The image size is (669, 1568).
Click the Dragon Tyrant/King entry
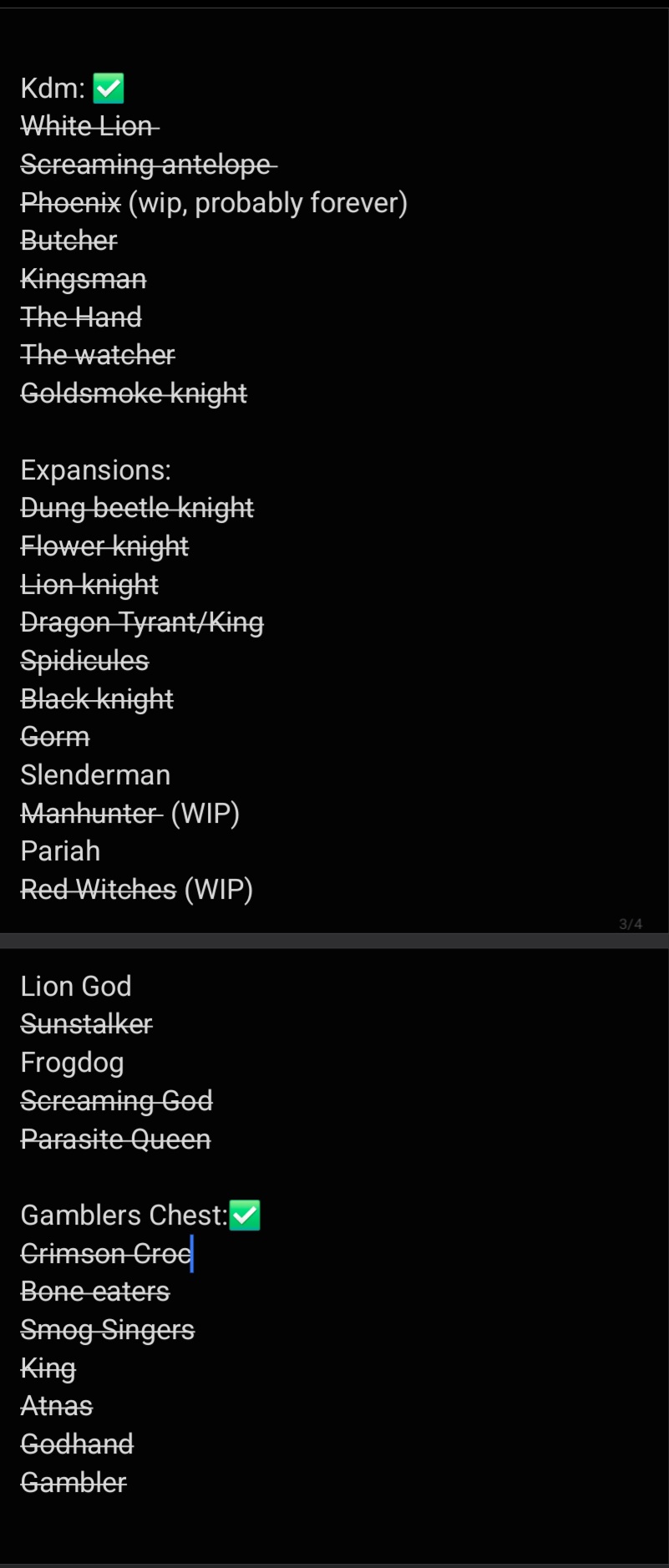(142, 622)
